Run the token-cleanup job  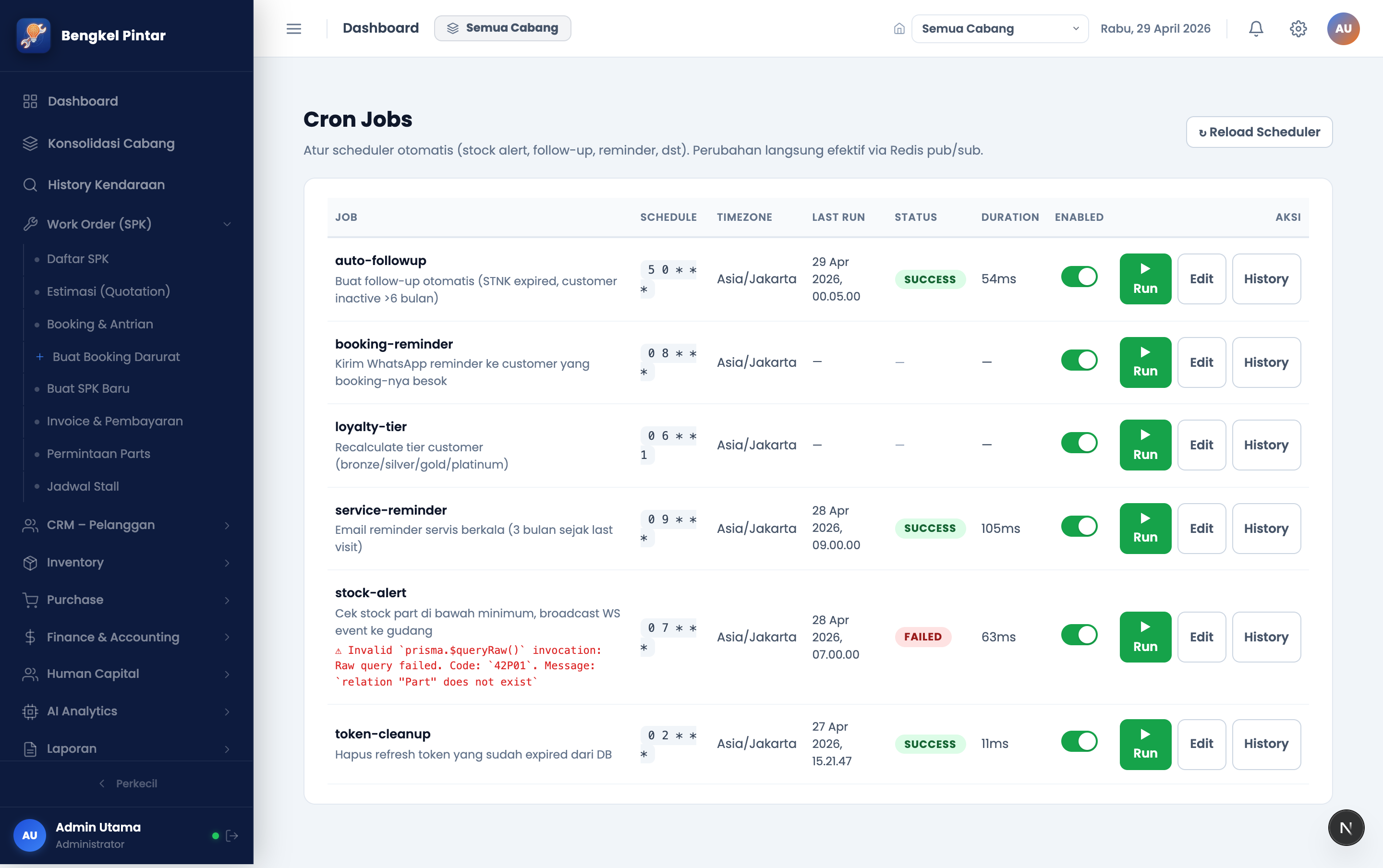[x=1145, y=744]
